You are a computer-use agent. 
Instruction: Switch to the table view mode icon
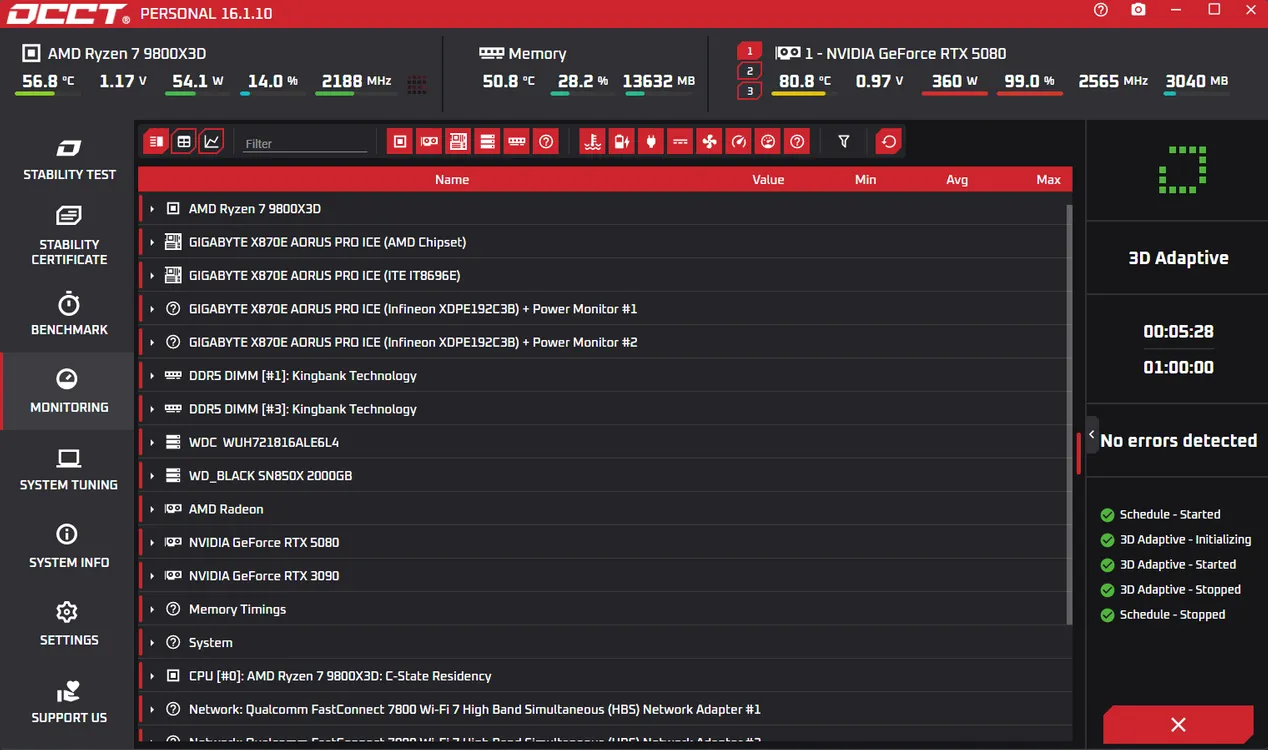(183, 142)
